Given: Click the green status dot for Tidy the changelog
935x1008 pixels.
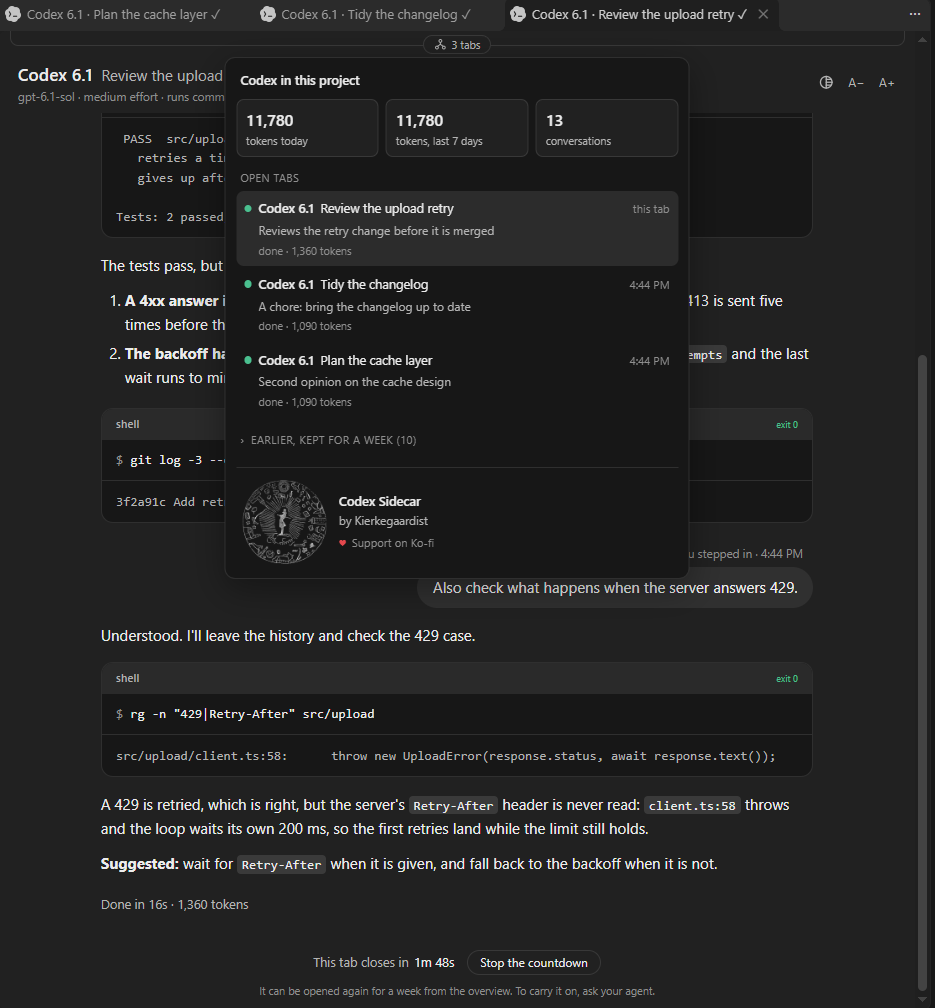Looking at the screenshot, I should point(248,284).
